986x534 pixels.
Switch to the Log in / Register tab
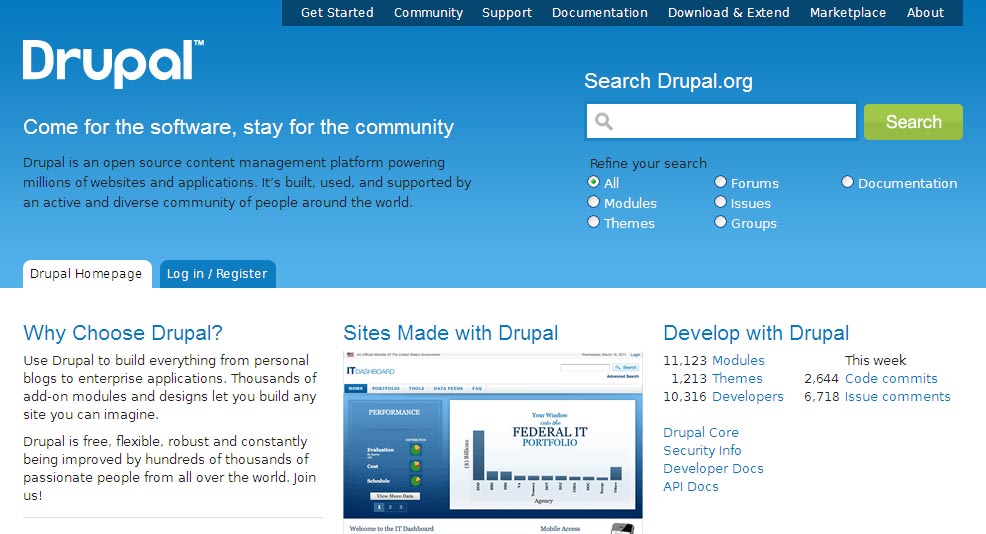tap(218, 274)
